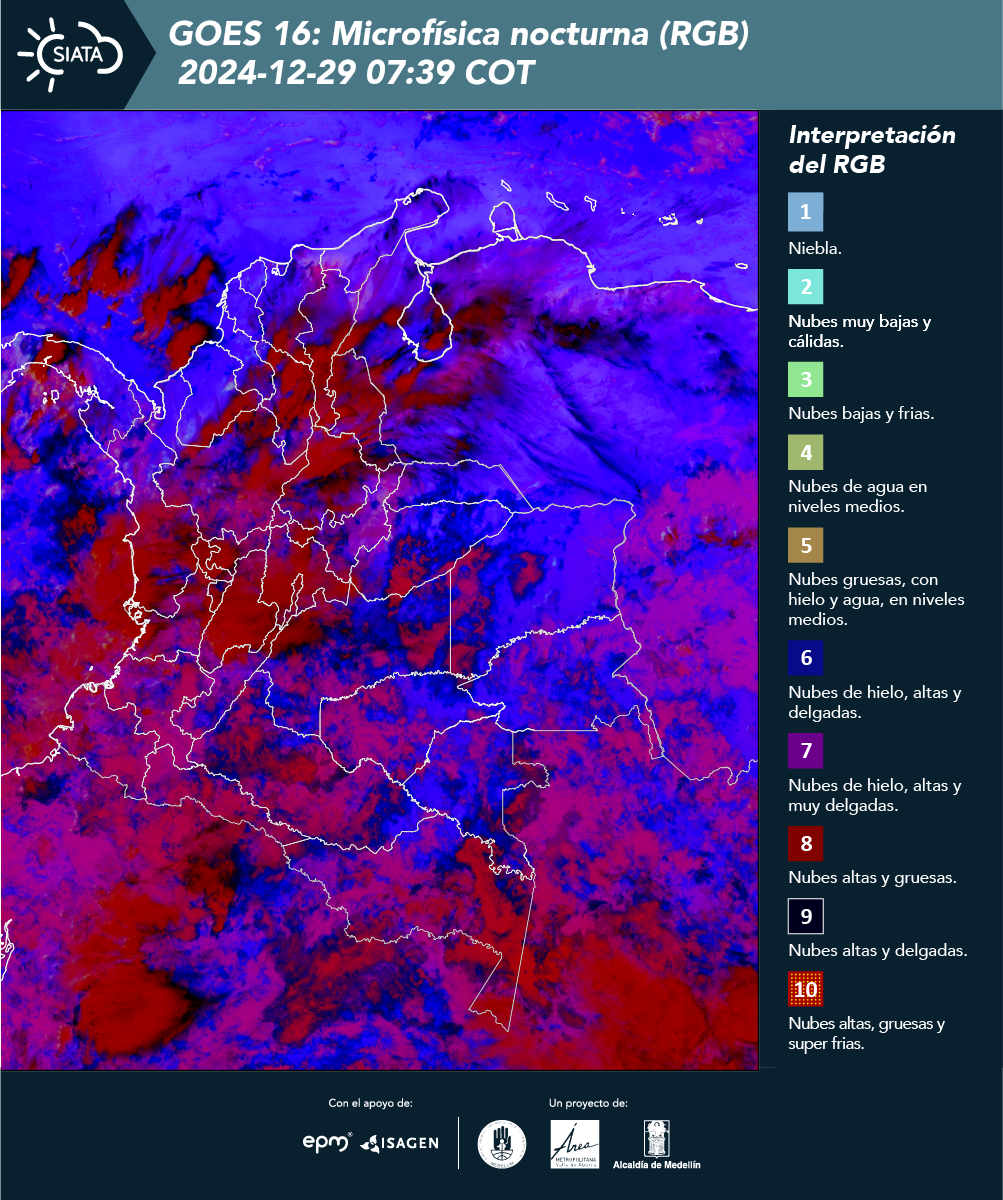Screen dimensions: 1003x1200
Task: Click the 'Niebla.' legend label
Action: pyautogui.click(x=815, y=249)
